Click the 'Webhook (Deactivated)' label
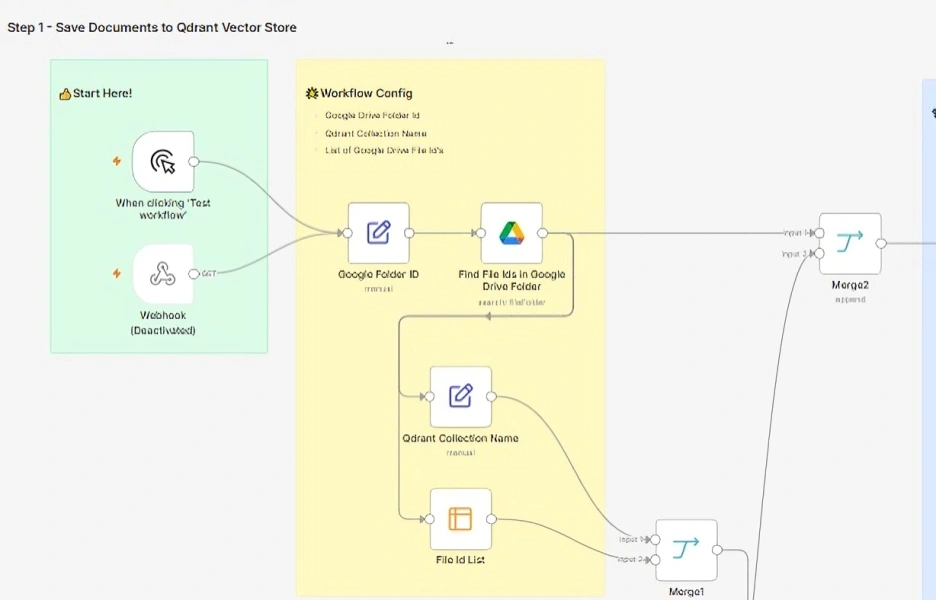Screen dimensions: 936x600 (x=163, y=323)
